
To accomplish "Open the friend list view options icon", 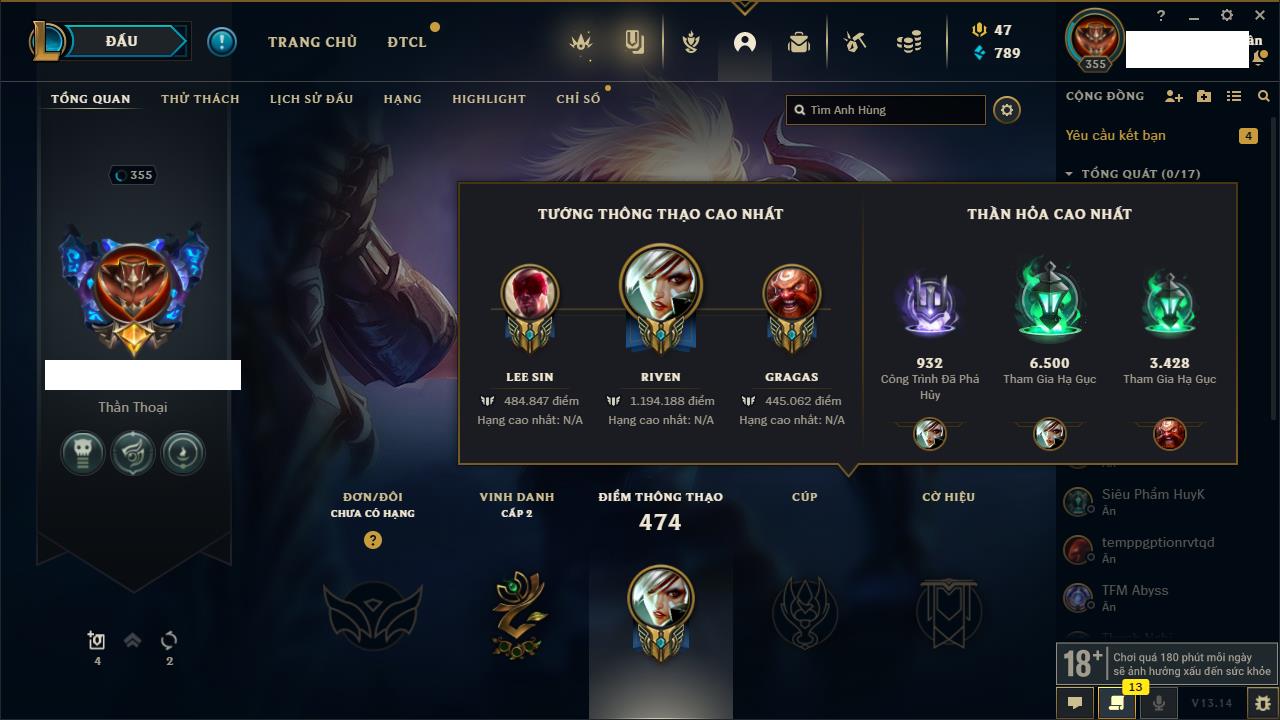I will [x=1234, y=96].
